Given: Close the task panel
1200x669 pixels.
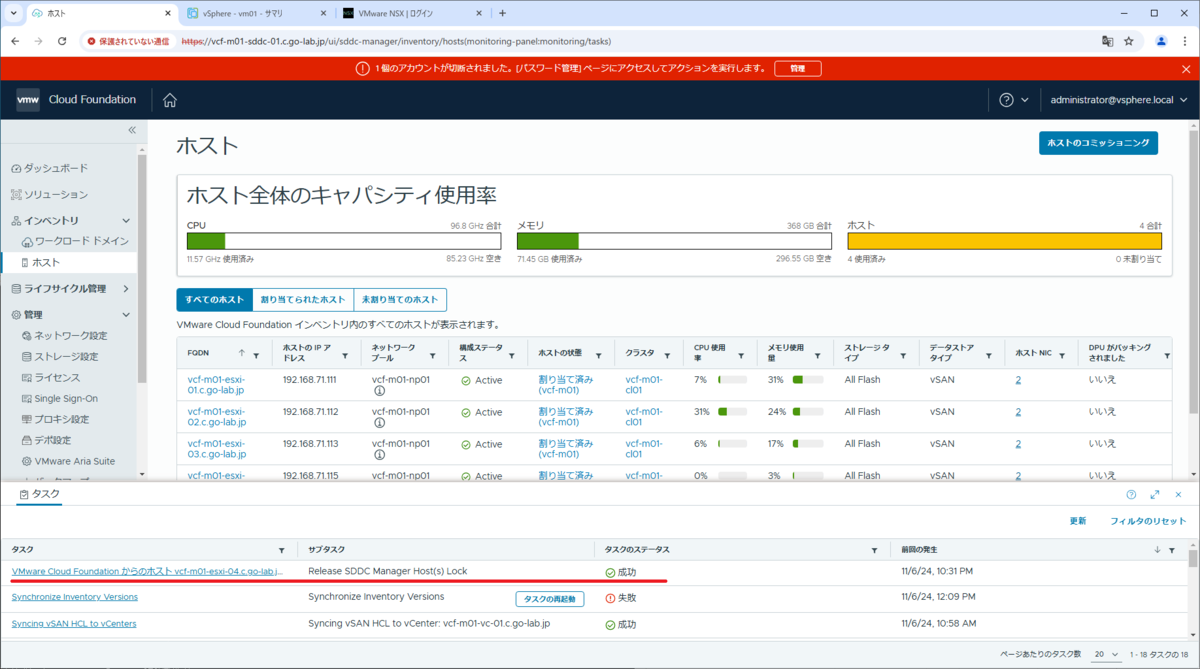Looking at the screenshot, I should click(x=1179, y=495).
